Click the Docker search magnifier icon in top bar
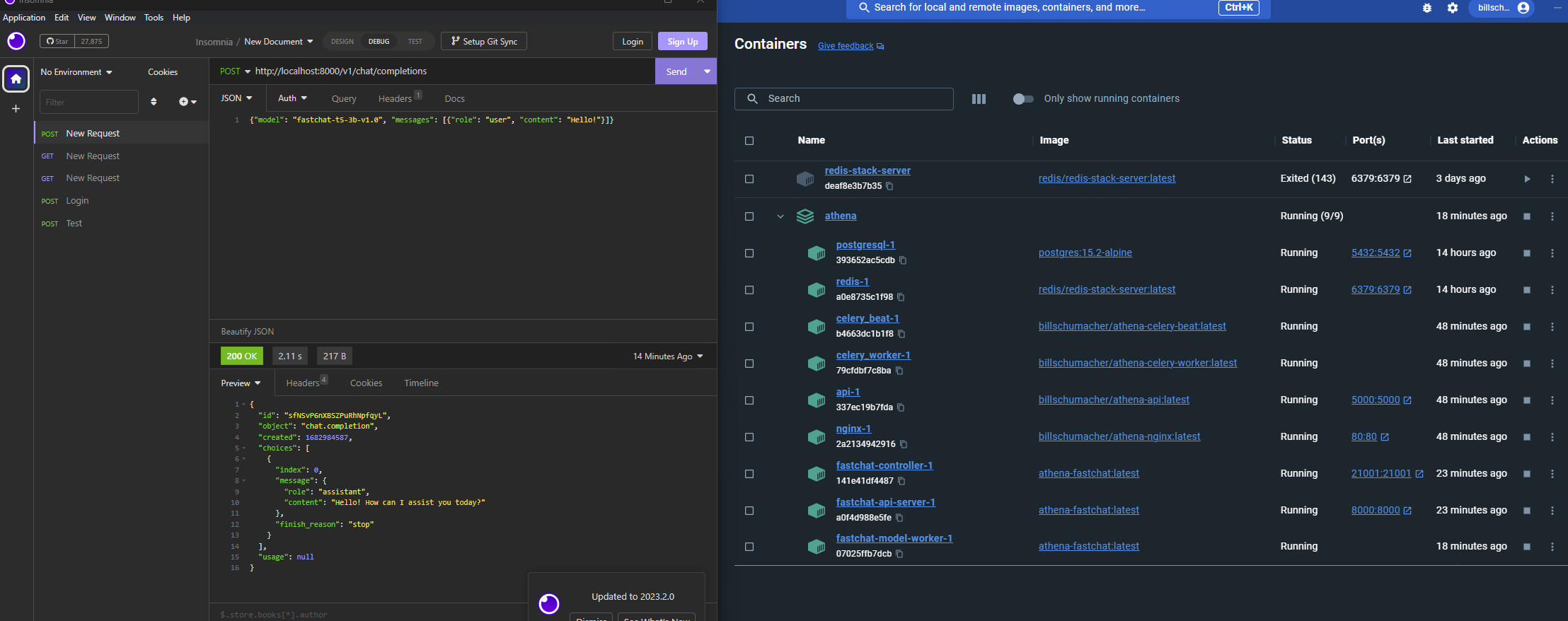Image resolution: width=1568 pixels, height=621 pixels. [x=864, y=8]
